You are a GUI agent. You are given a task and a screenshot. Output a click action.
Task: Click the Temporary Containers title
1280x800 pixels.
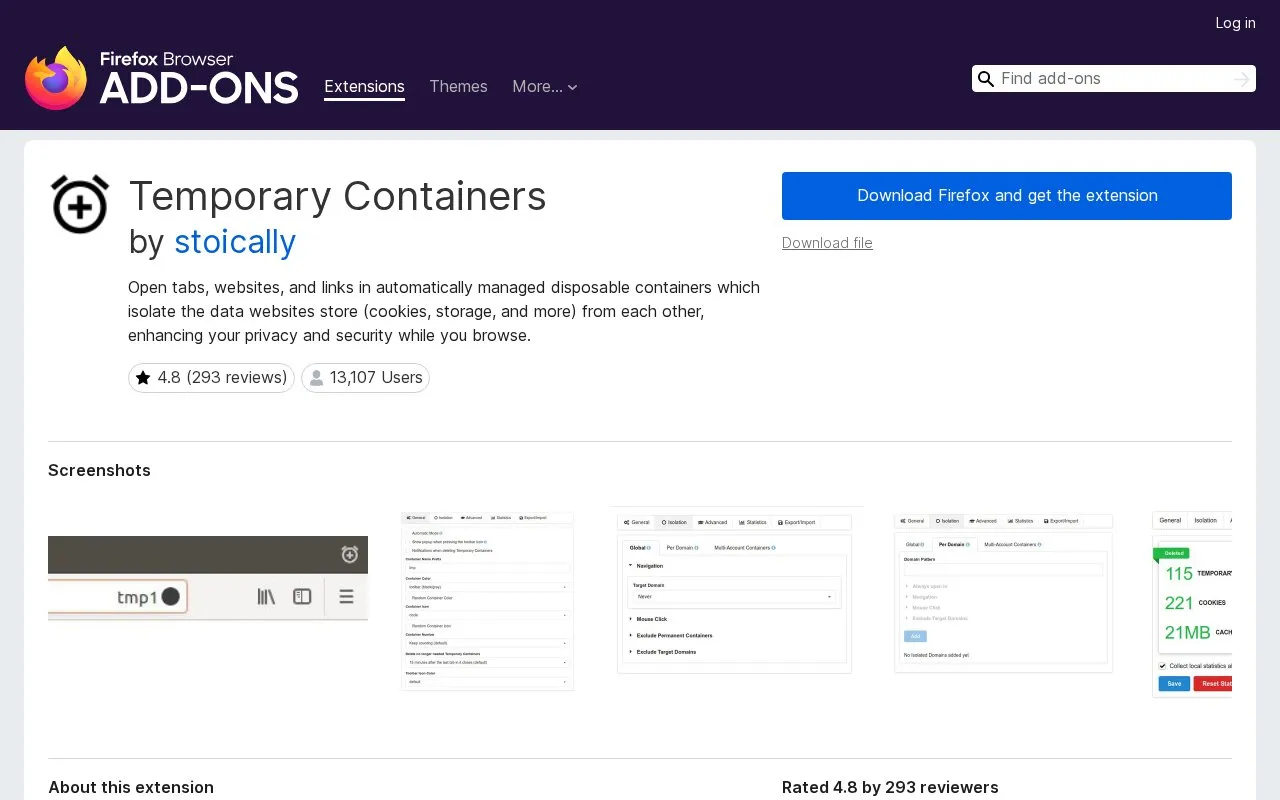(x=337, y=196)
